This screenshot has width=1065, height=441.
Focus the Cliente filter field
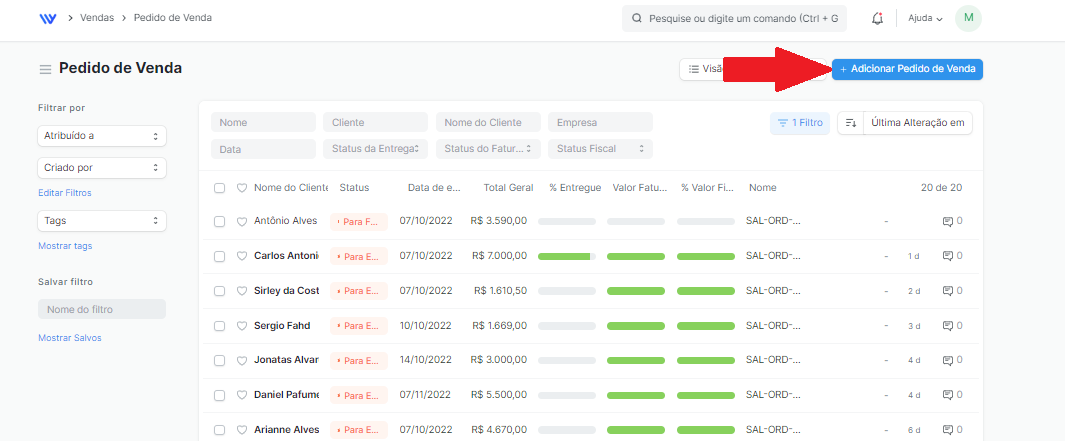(x=376, y=122)
